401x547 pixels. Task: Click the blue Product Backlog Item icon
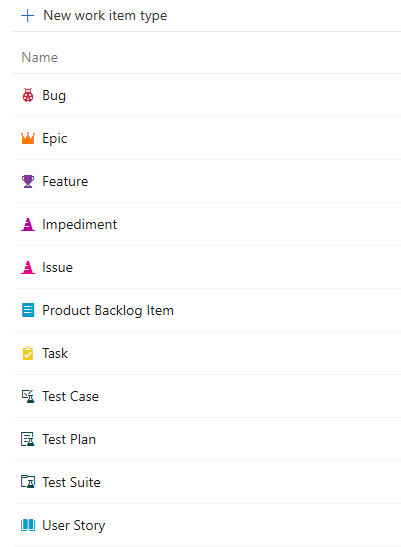click(x=28, y=310)
